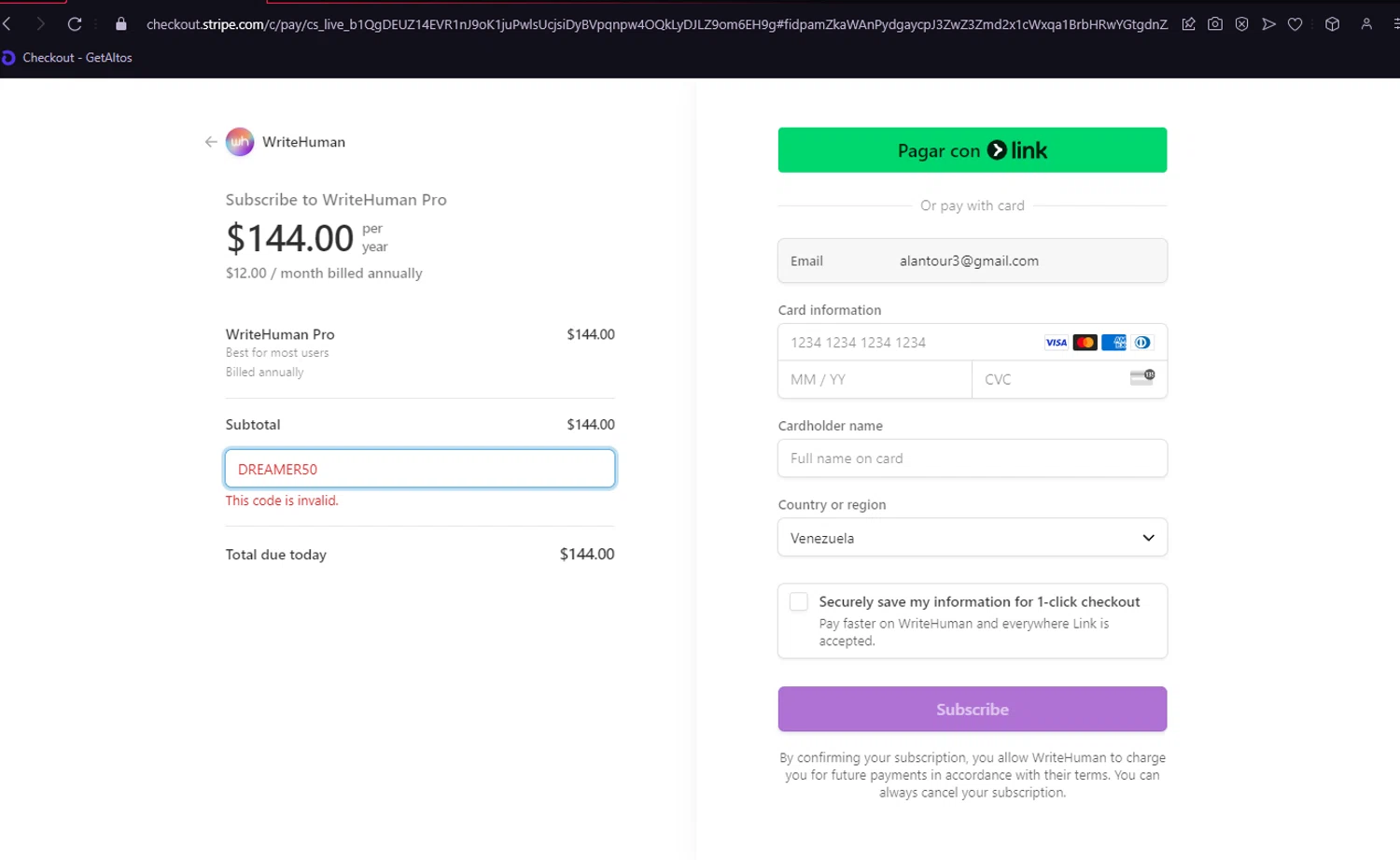Screen dimensions: 1400x860
Task: Click the CVC input field
Action: pyautogui.click(x=1070, y=380)
